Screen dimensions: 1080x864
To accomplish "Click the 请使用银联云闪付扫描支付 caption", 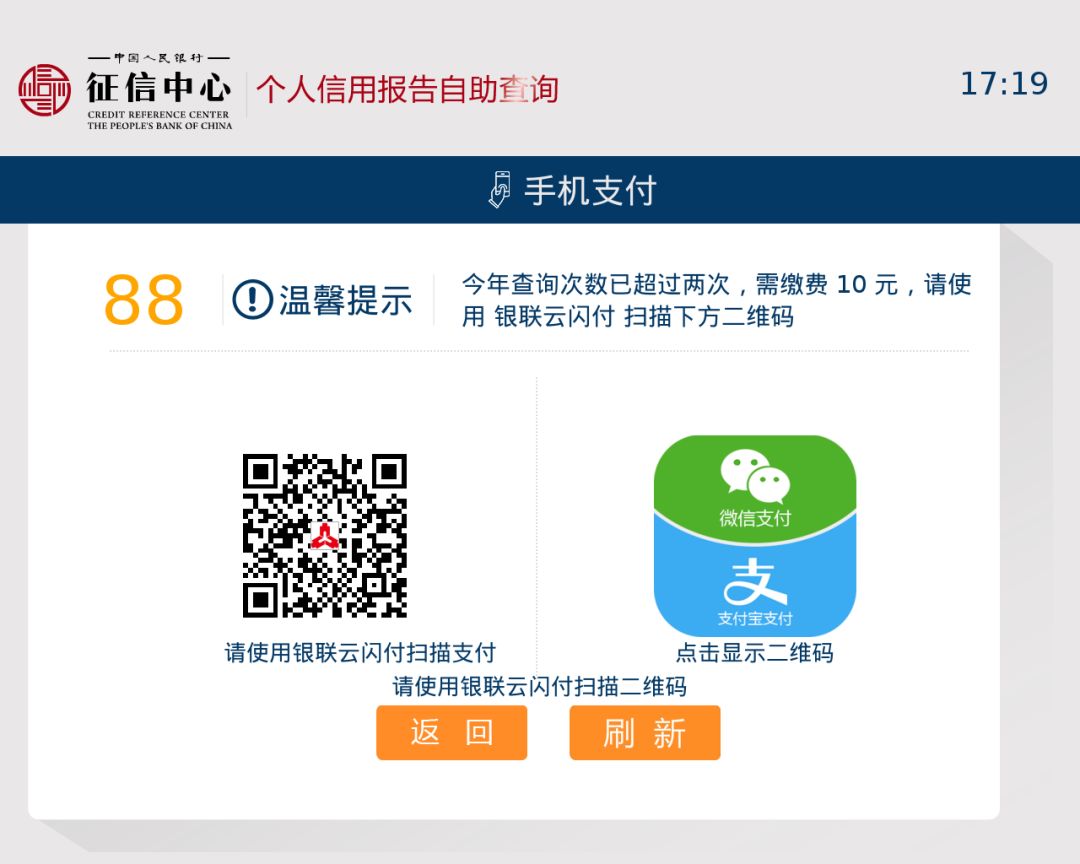I will coord(360,652).
